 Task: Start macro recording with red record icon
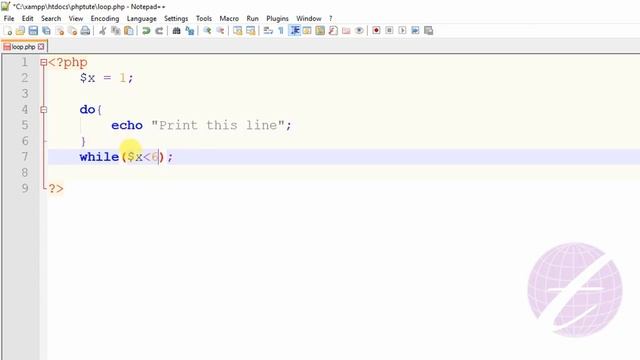point(376,31)
